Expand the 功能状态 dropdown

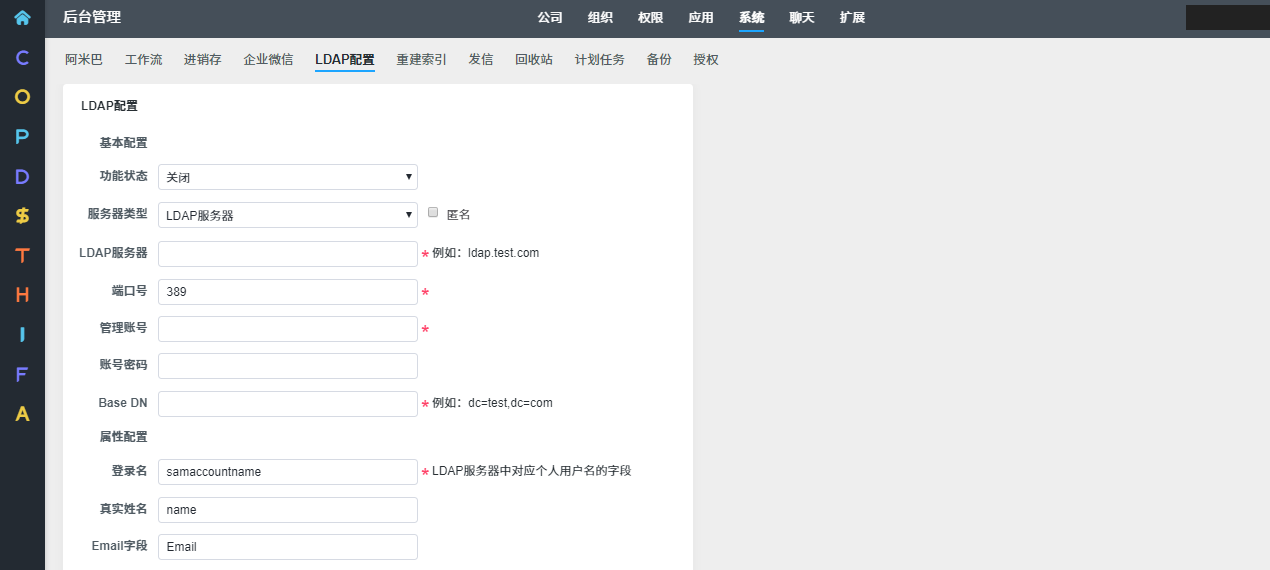tap(287, 177)
